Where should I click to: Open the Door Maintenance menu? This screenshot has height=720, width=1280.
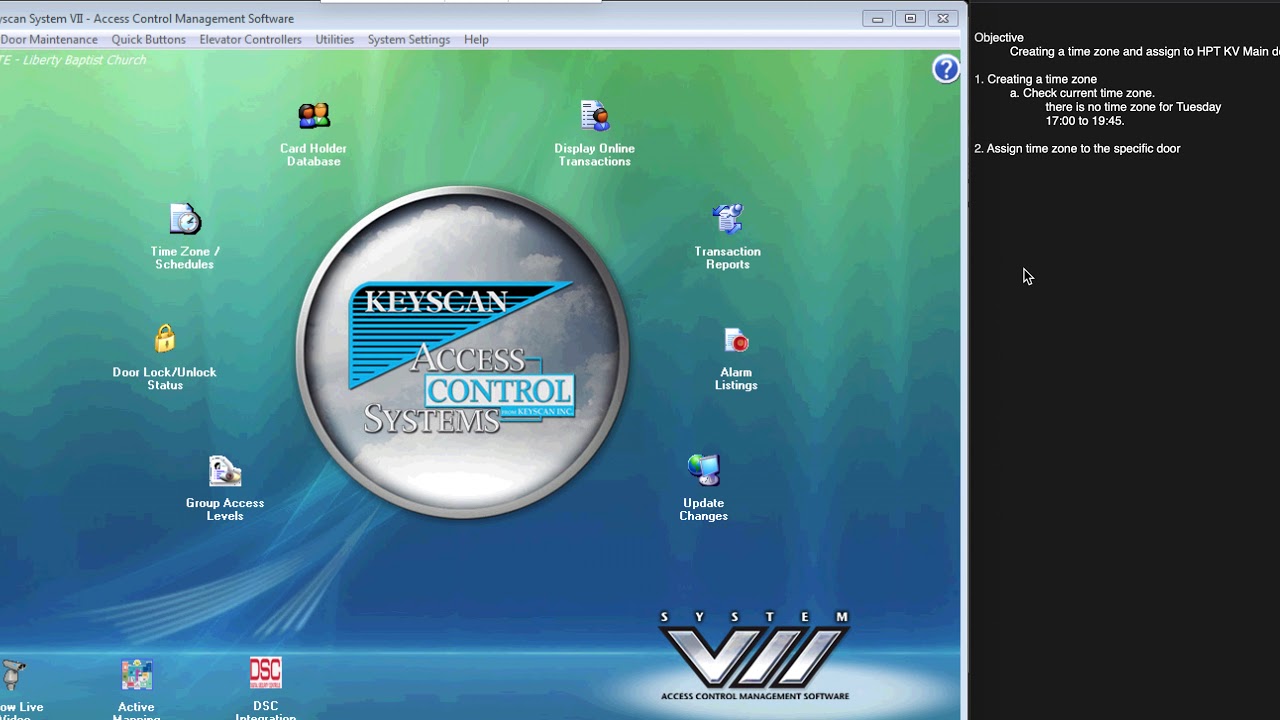[49, 40]
